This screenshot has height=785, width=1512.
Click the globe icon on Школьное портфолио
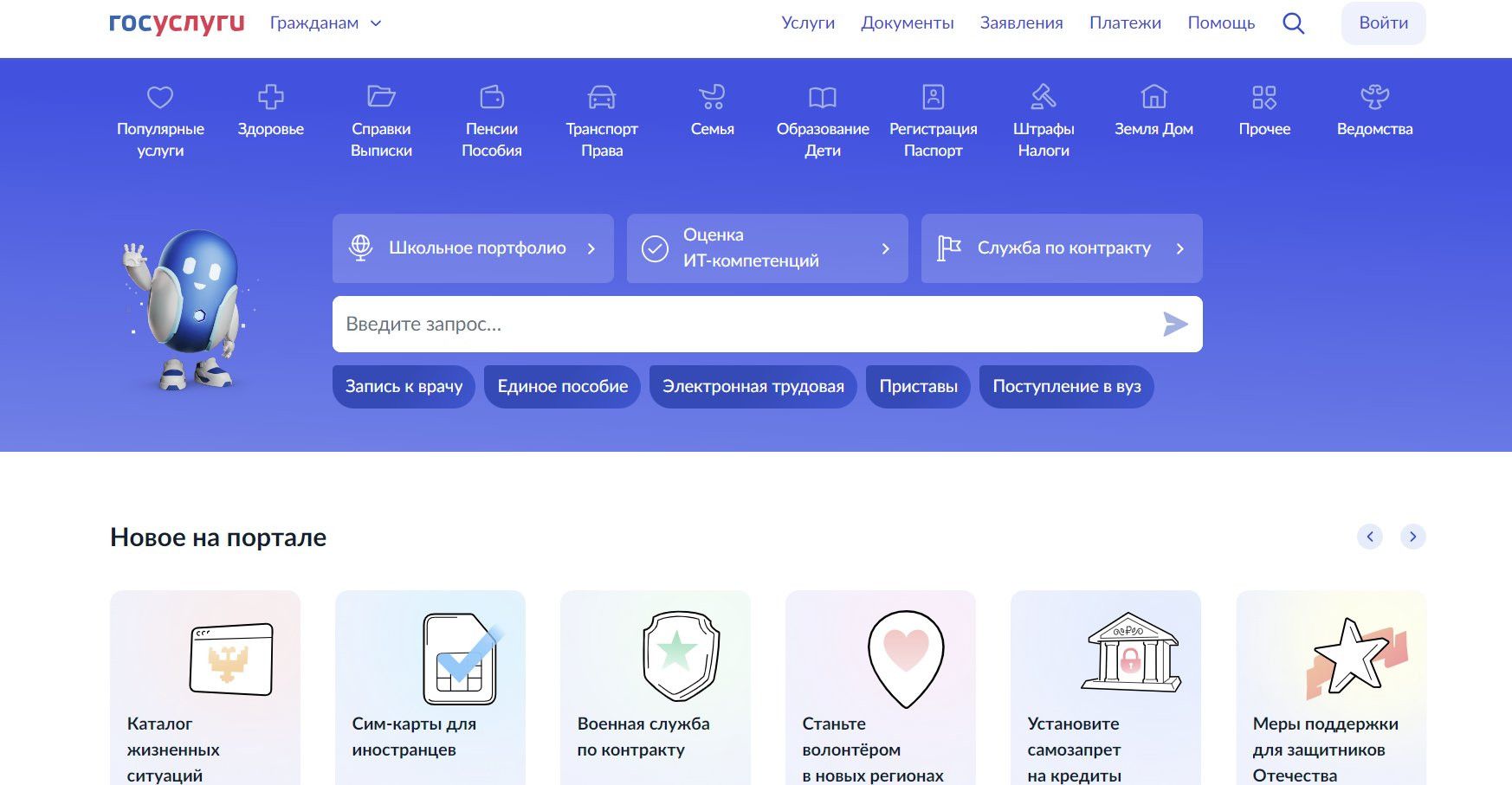pyautogui.click(x=361, y=248)
